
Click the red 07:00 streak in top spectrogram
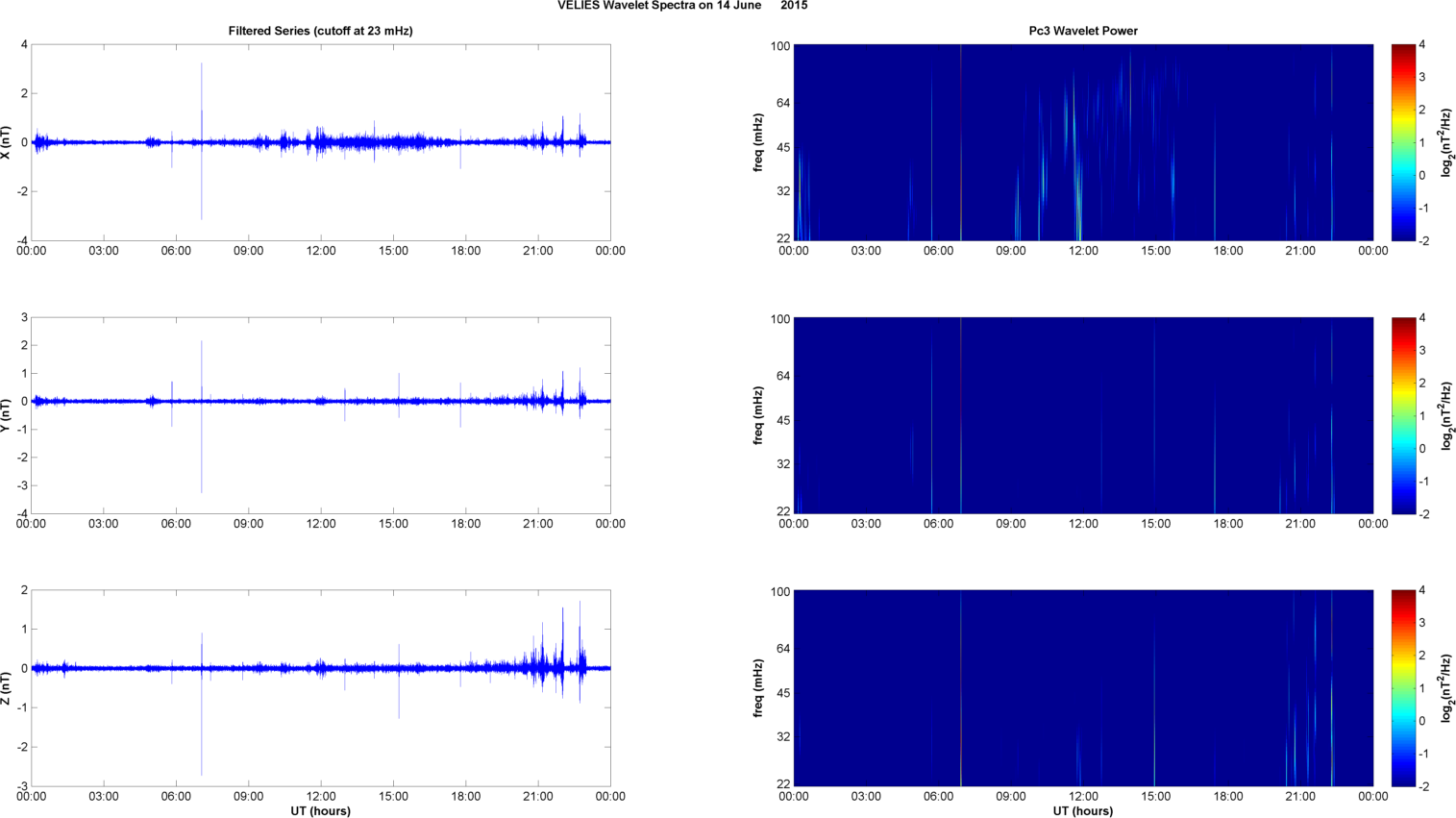coord(961,142)
